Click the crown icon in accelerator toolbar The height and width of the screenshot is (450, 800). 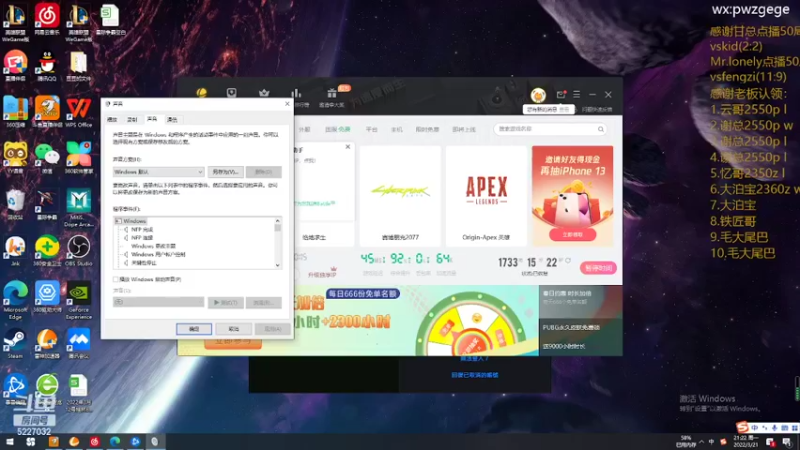(x=264, y=93)
